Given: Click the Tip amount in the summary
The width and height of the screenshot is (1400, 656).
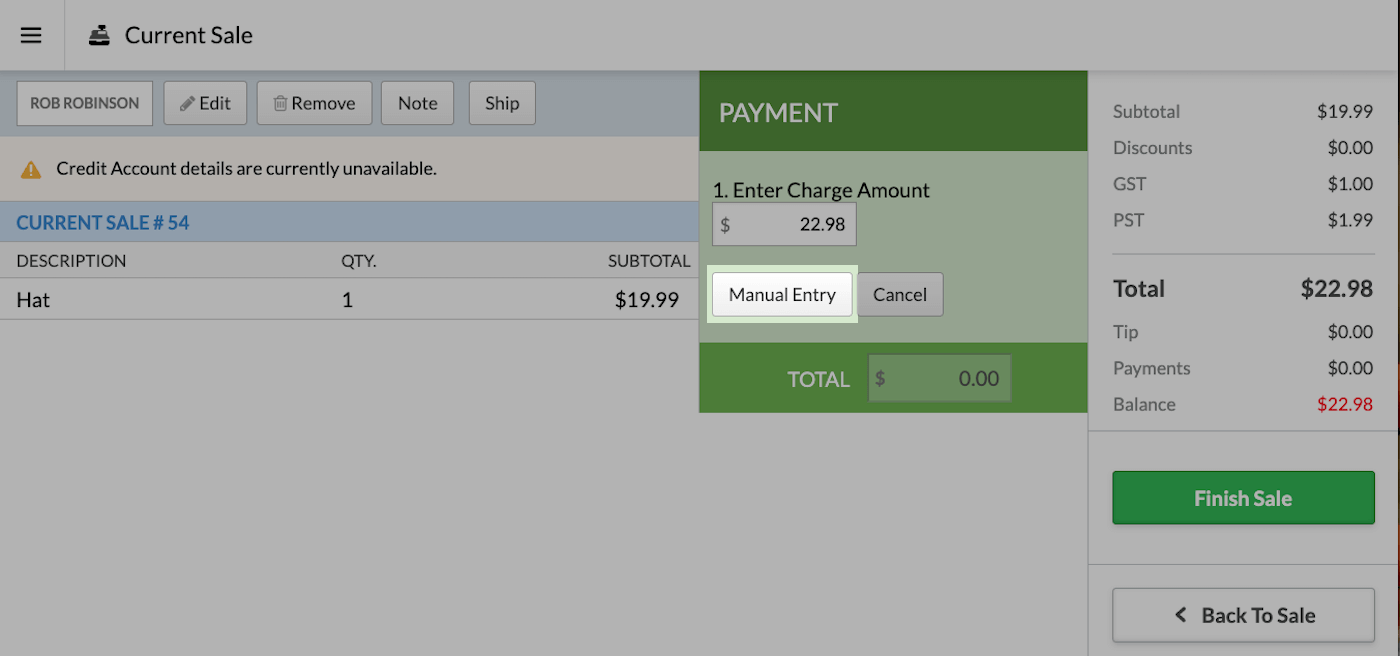Looking at the screenshot, I should (x=1350, y=332).
